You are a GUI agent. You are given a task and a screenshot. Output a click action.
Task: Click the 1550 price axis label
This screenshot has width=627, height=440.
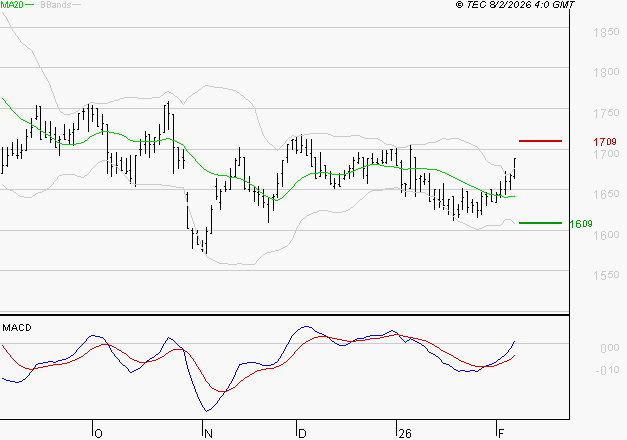(x=606, y=275)
